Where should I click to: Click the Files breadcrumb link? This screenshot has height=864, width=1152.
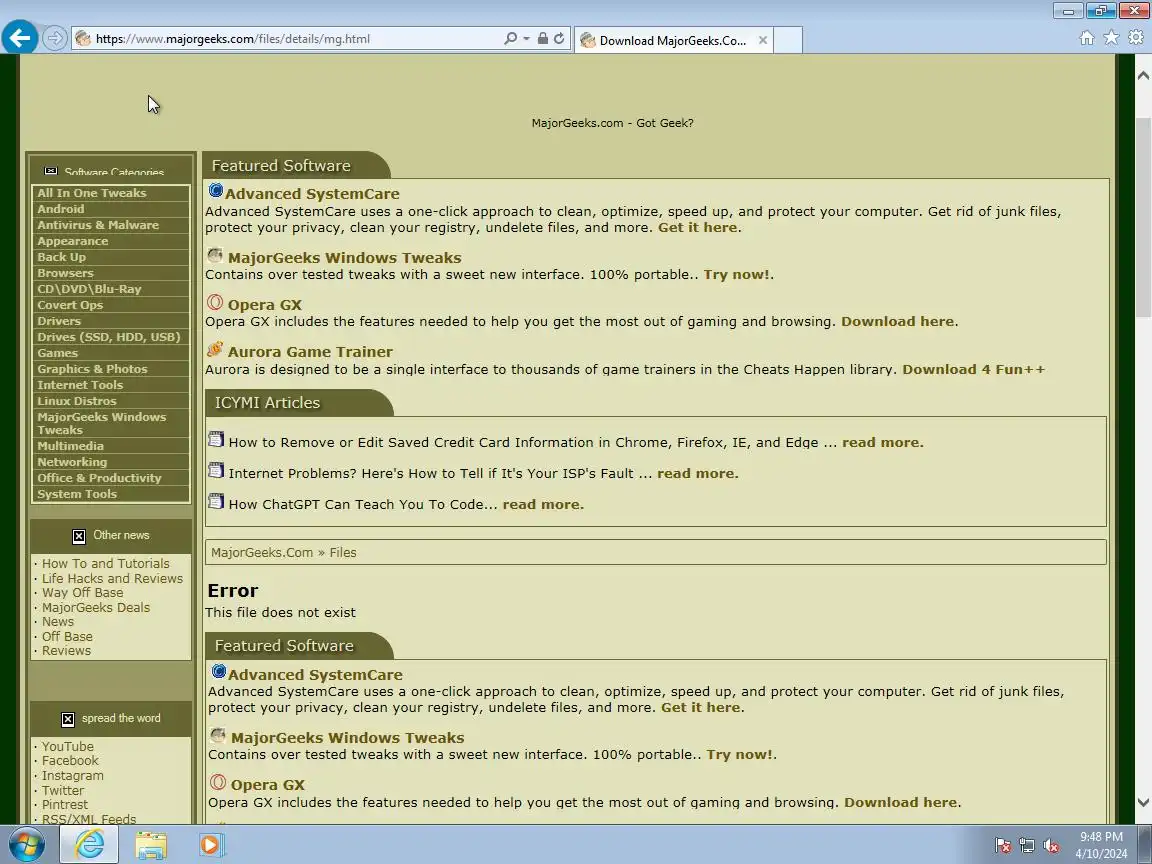(342, 552)
